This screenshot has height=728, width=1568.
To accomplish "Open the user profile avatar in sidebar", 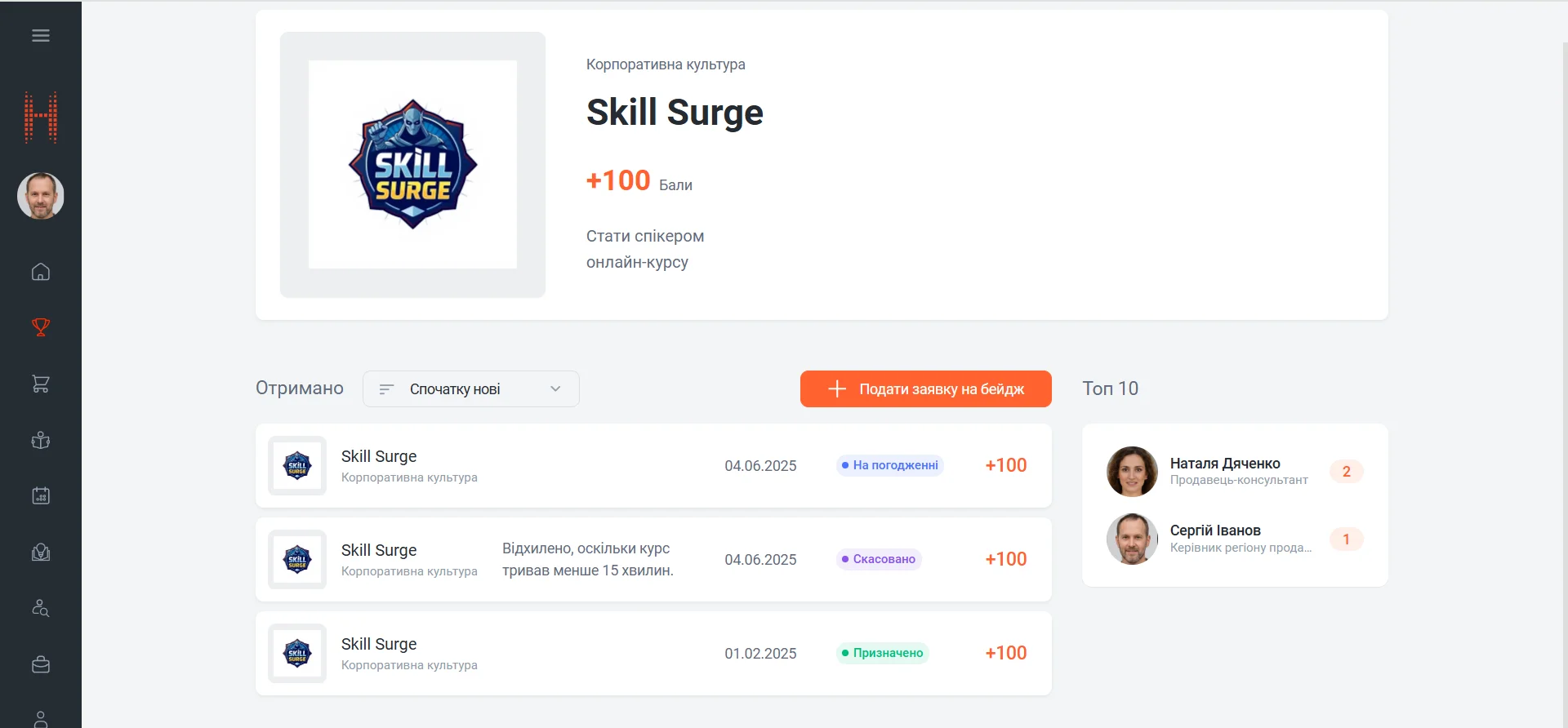I will 41,196.
